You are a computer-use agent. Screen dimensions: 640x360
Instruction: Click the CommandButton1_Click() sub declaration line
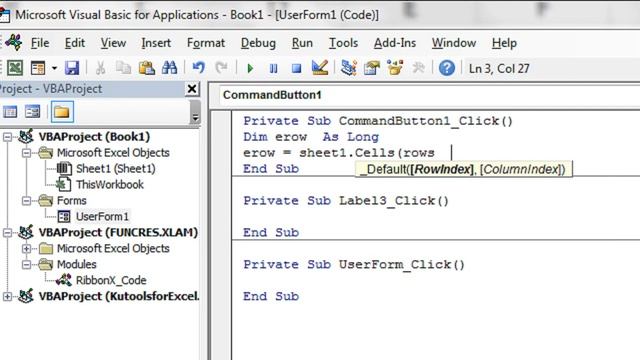point(378,121)
